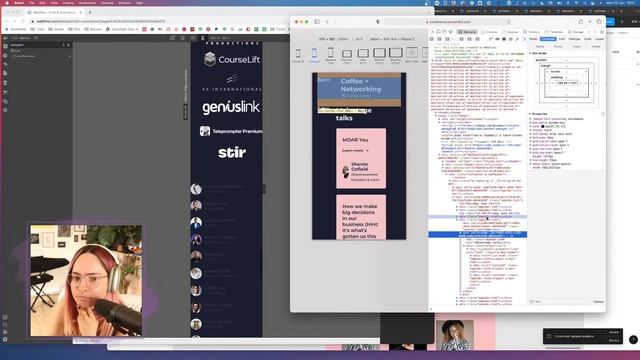The height and width of the screenshot is (360, 640).
Task: Open the chat bubble at bottom right
Action: [x=633, y=339]
